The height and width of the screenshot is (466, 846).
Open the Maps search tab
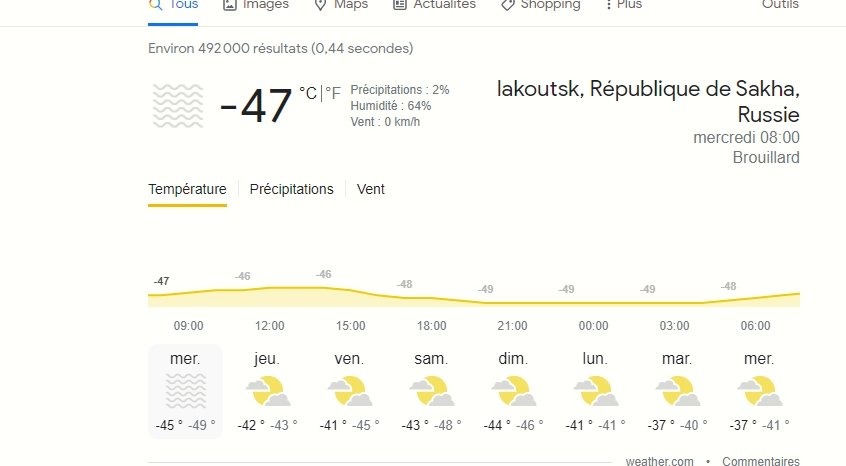pyautogui.click(x=341, y=5)
